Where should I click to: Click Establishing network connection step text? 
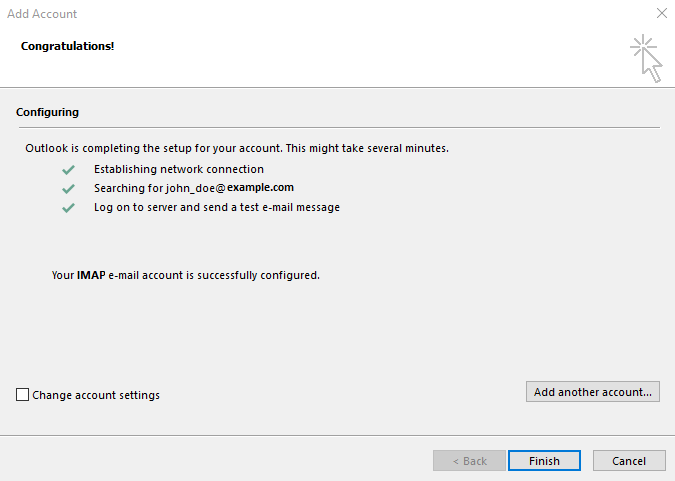coord(179,169)
